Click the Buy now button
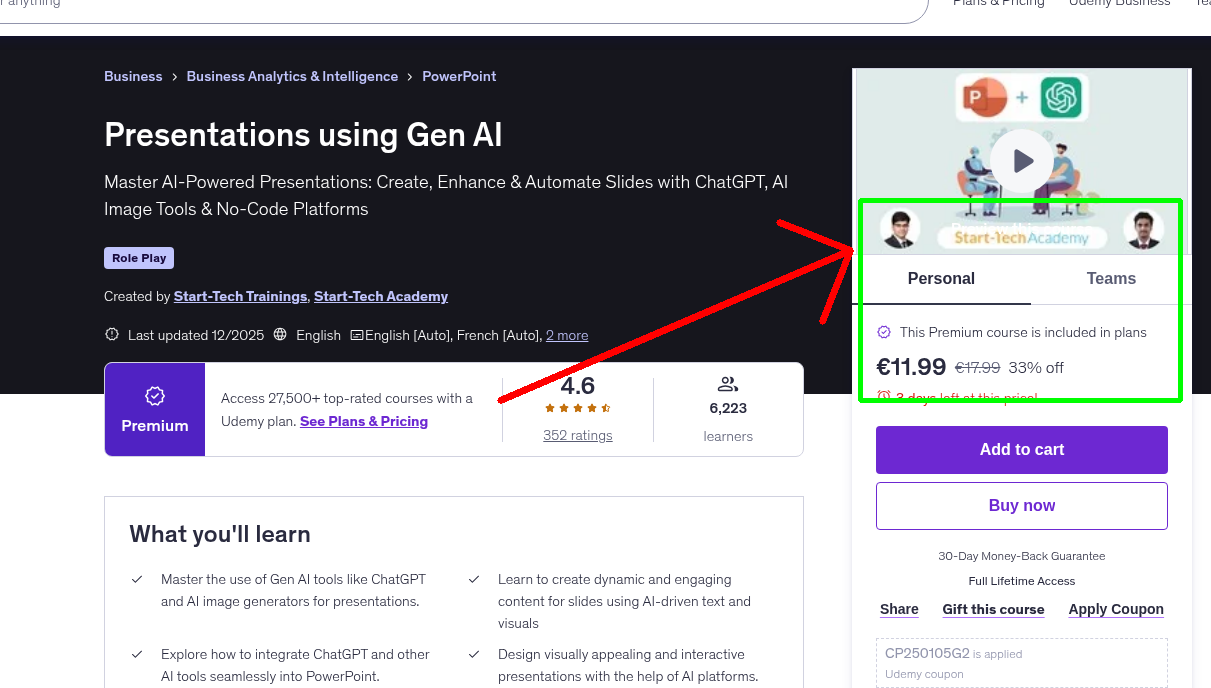1211x688 pixels. tap(1021, 505)
